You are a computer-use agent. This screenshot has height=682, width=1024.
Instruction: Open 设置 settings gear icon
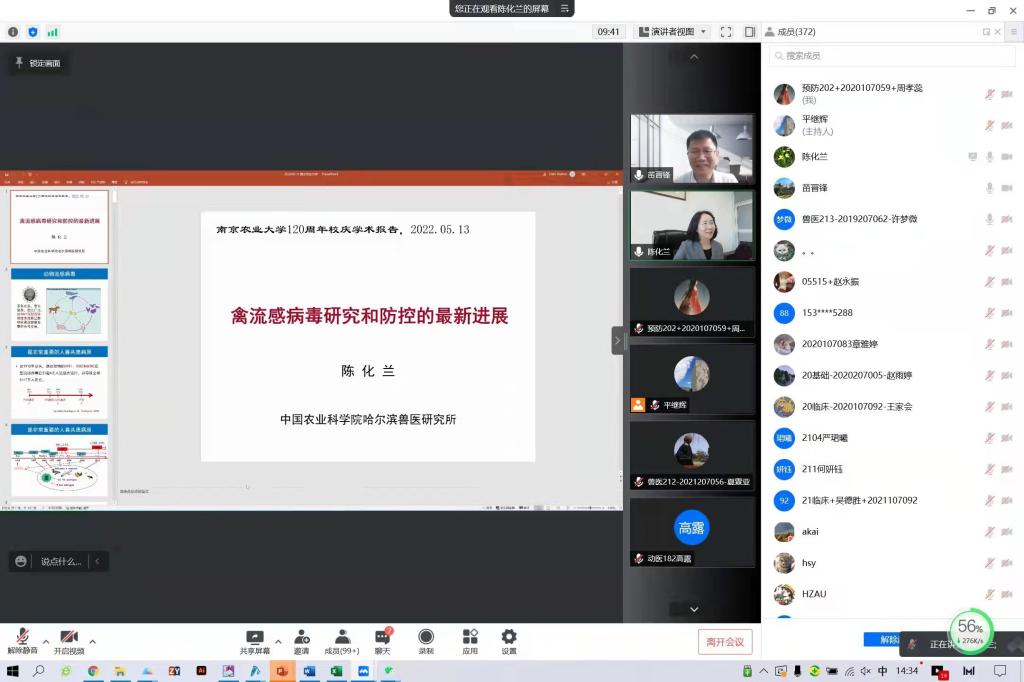coord(509,640)
